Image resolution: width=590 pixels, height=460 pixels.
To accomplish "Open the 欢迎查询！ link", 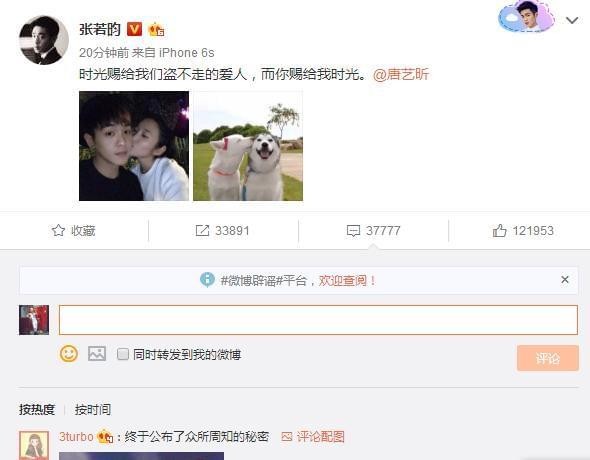I will tap(348, 280).
